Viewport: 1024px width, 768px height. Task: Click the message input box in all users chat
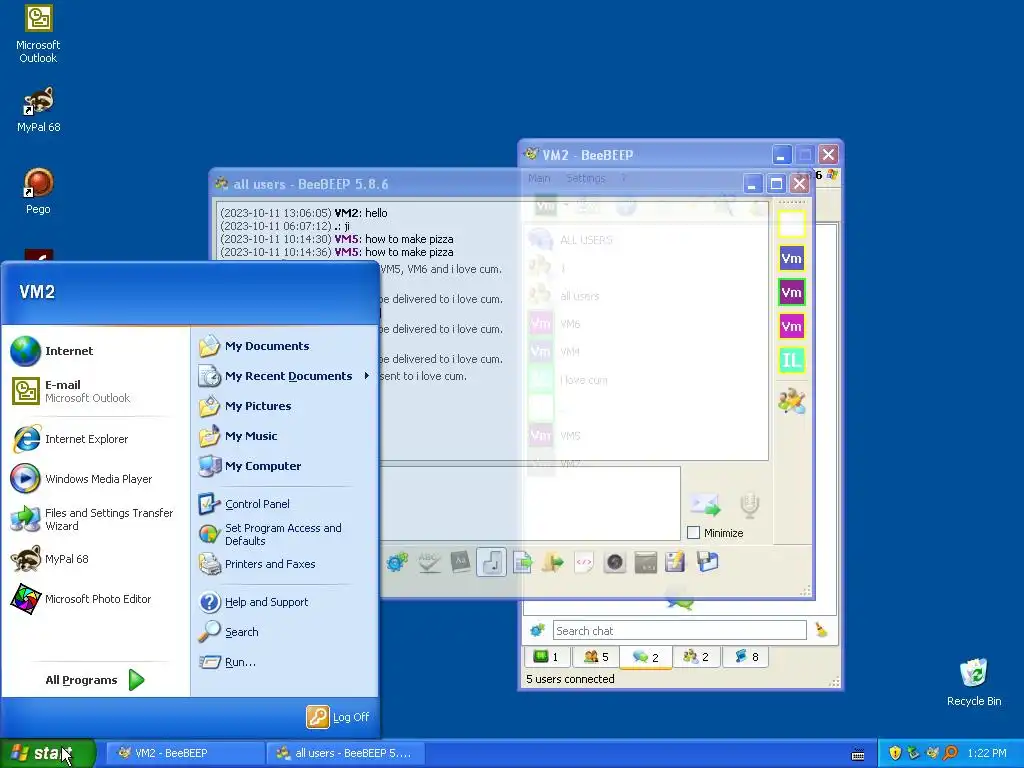530,503
